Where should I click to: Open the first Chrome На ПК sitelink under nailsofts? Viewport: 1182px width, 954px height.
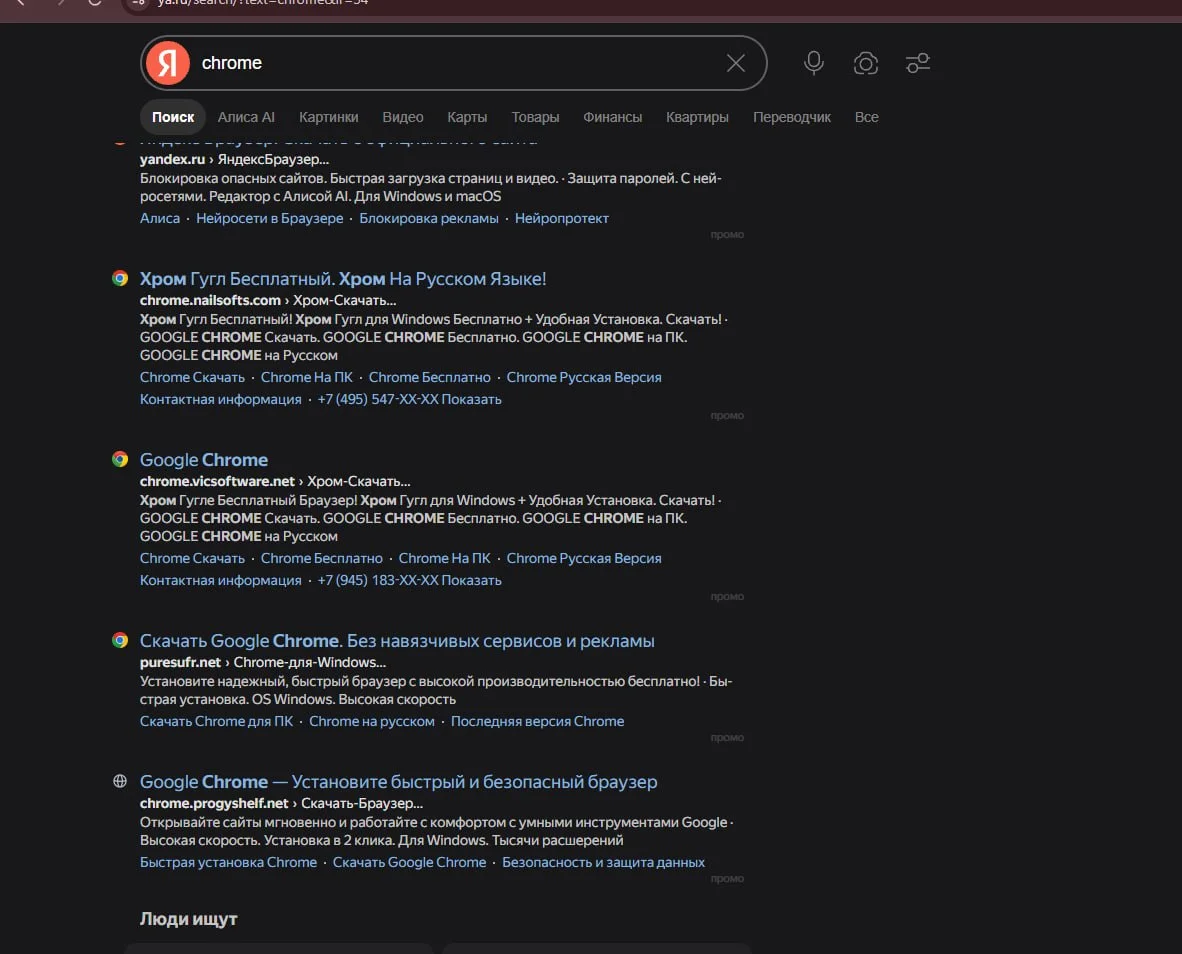click(x=306, y=378)
